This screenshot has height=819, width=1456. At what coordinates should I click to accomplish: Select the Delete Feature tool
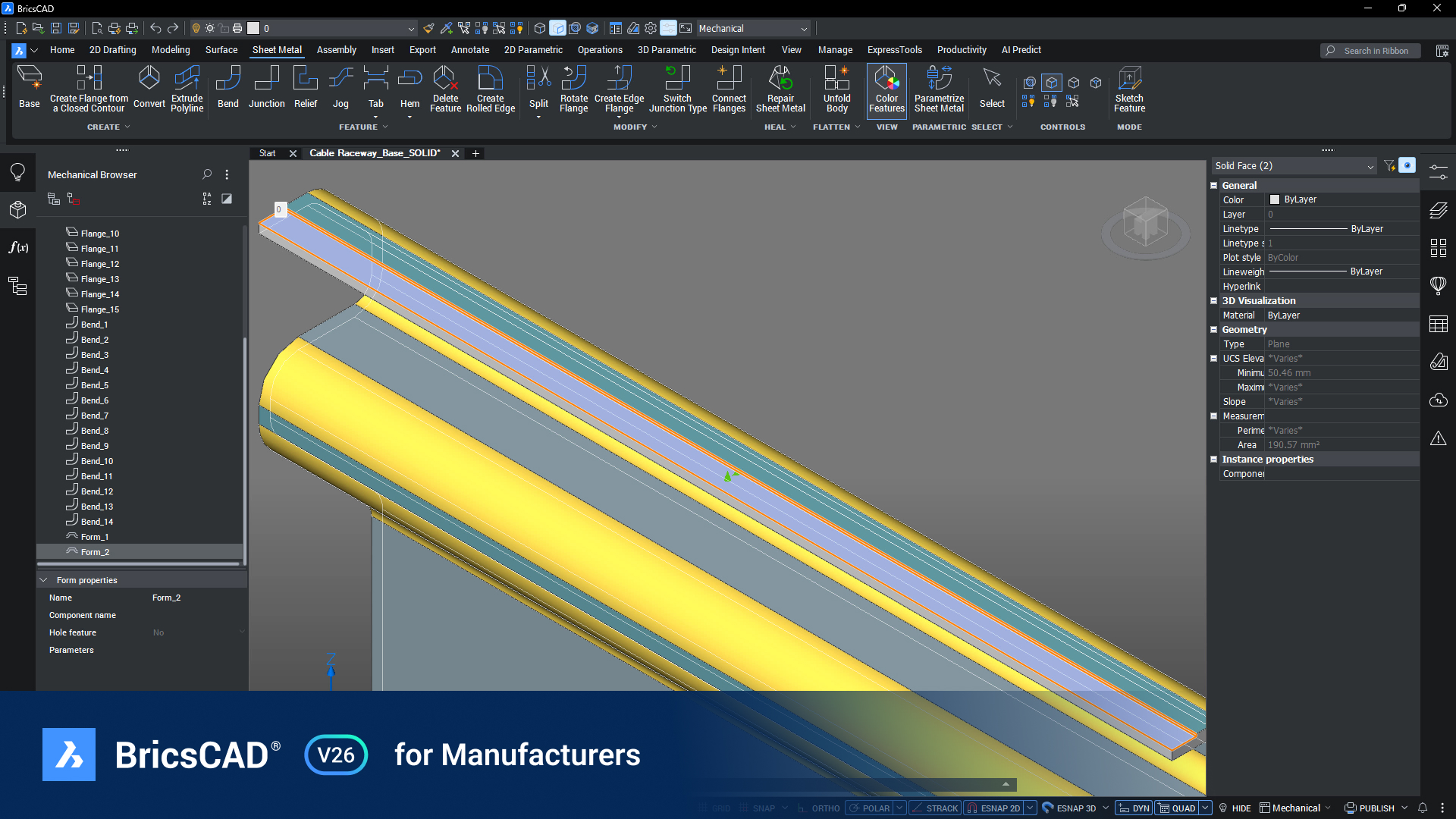coord(445,87)
